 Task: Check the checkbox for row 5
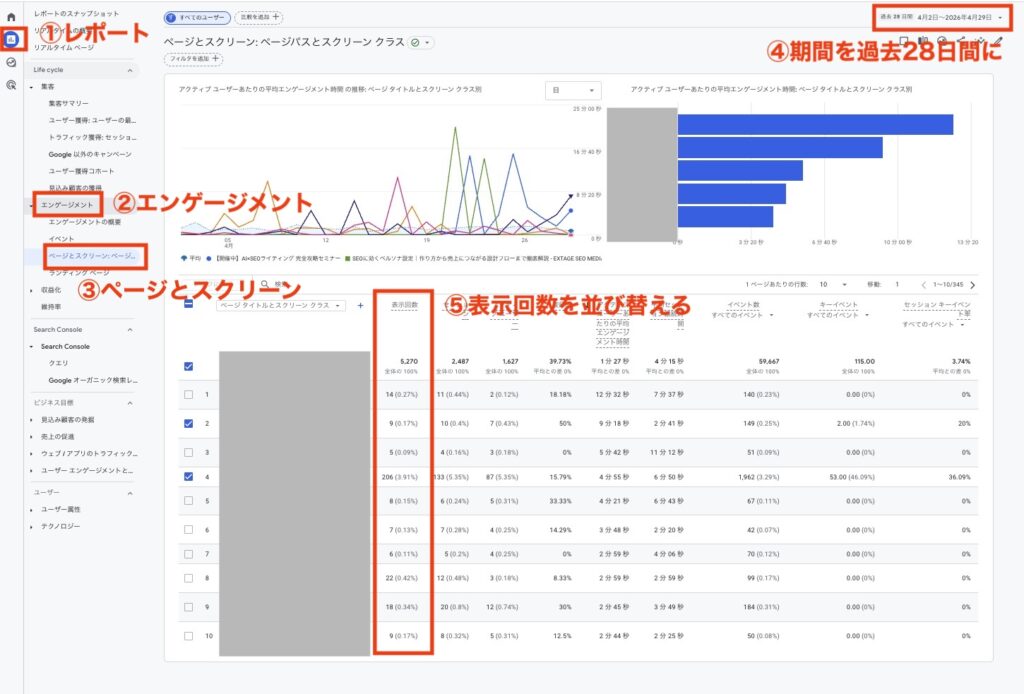pyautogui.click(x=188, y=501)
